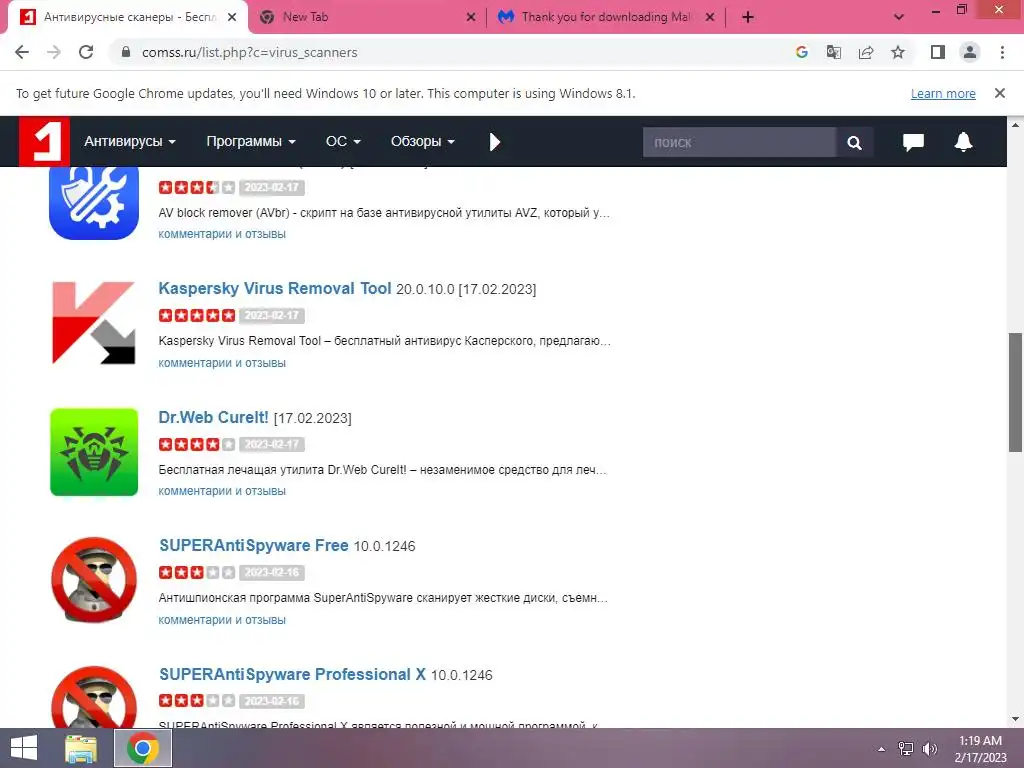Click the 2023-02-16 date badge under SUPERAntiSpyware Free
Viewport: 1024px width, 768px height.
point(272,573)
